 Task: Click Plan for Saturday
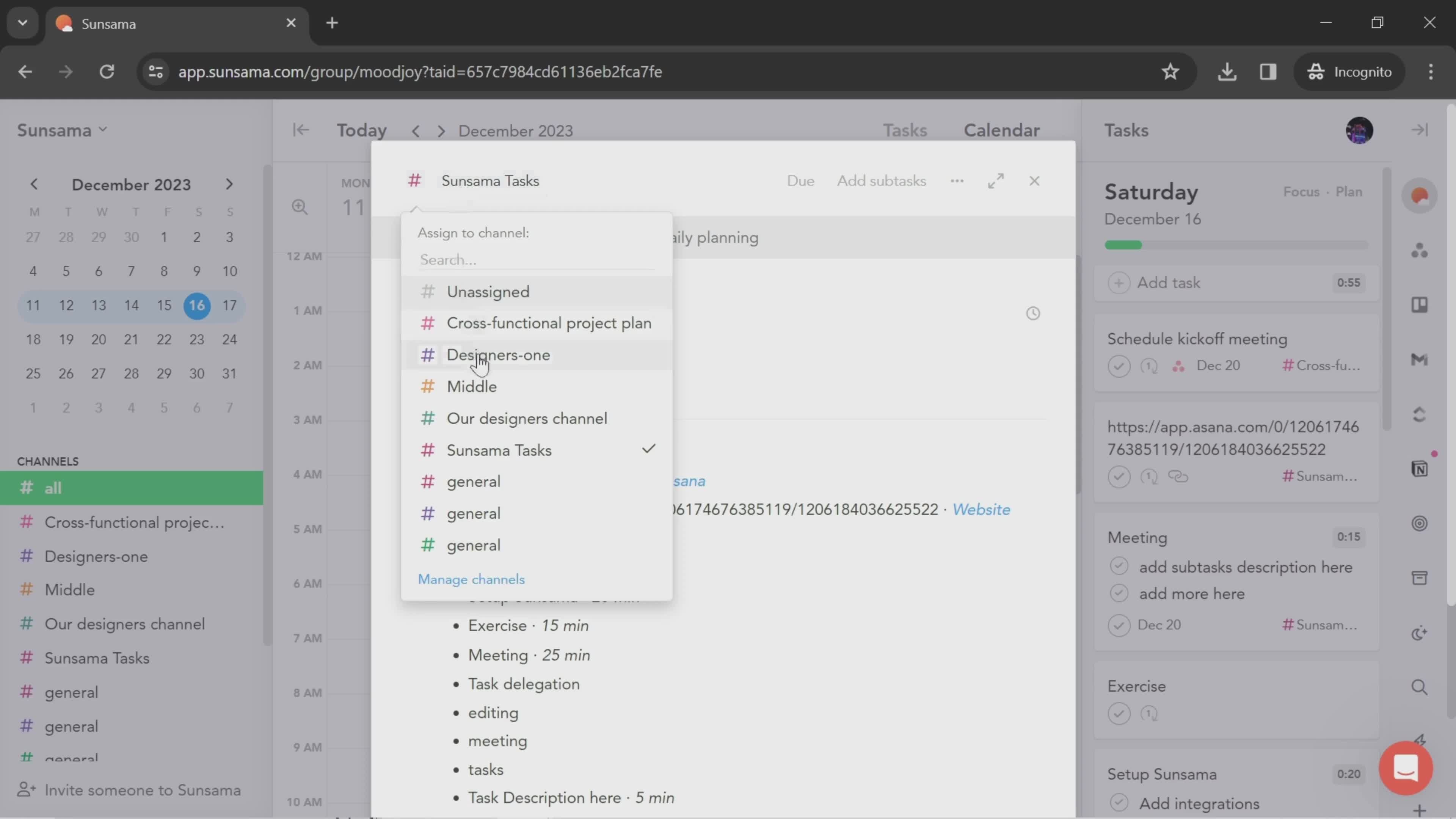pyautogui.click(x=1349, y=191)
